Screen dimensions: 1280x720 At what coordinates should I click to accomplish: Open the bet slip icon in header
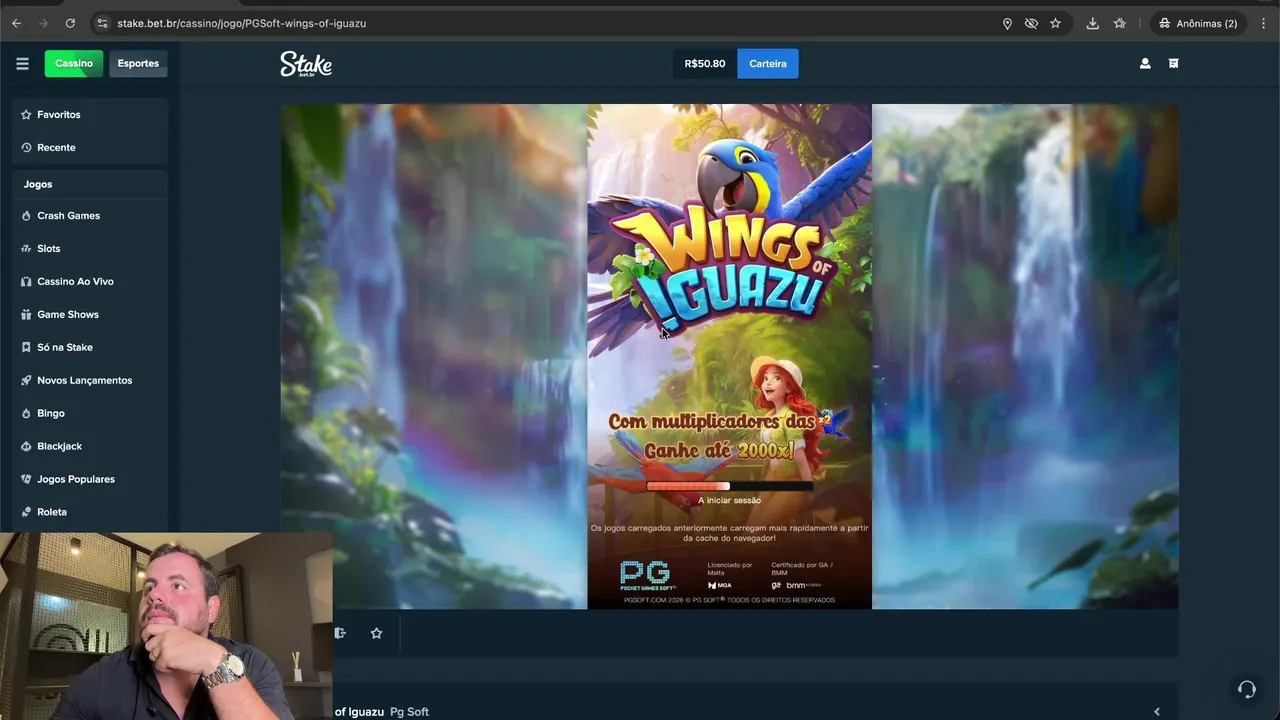[1174, 63]
